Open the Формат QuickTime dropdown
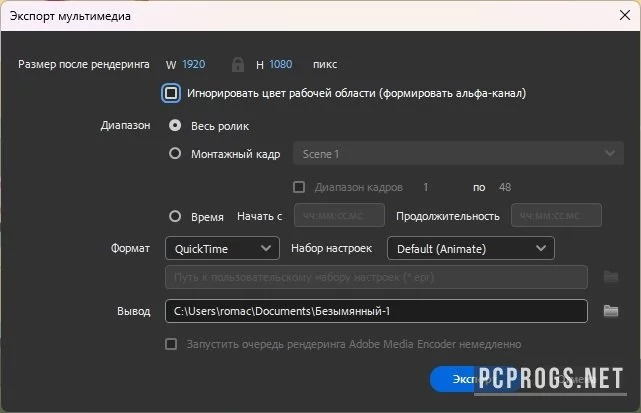 [x=222, y=248]
